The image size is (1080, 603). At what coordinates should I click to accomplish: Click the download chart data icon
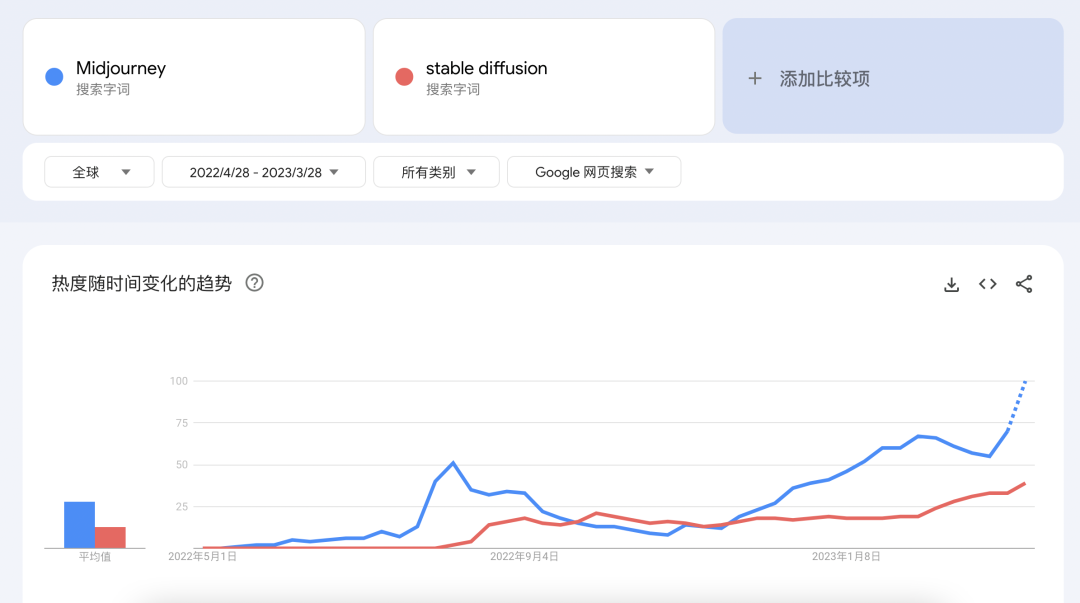click(951, 284)
